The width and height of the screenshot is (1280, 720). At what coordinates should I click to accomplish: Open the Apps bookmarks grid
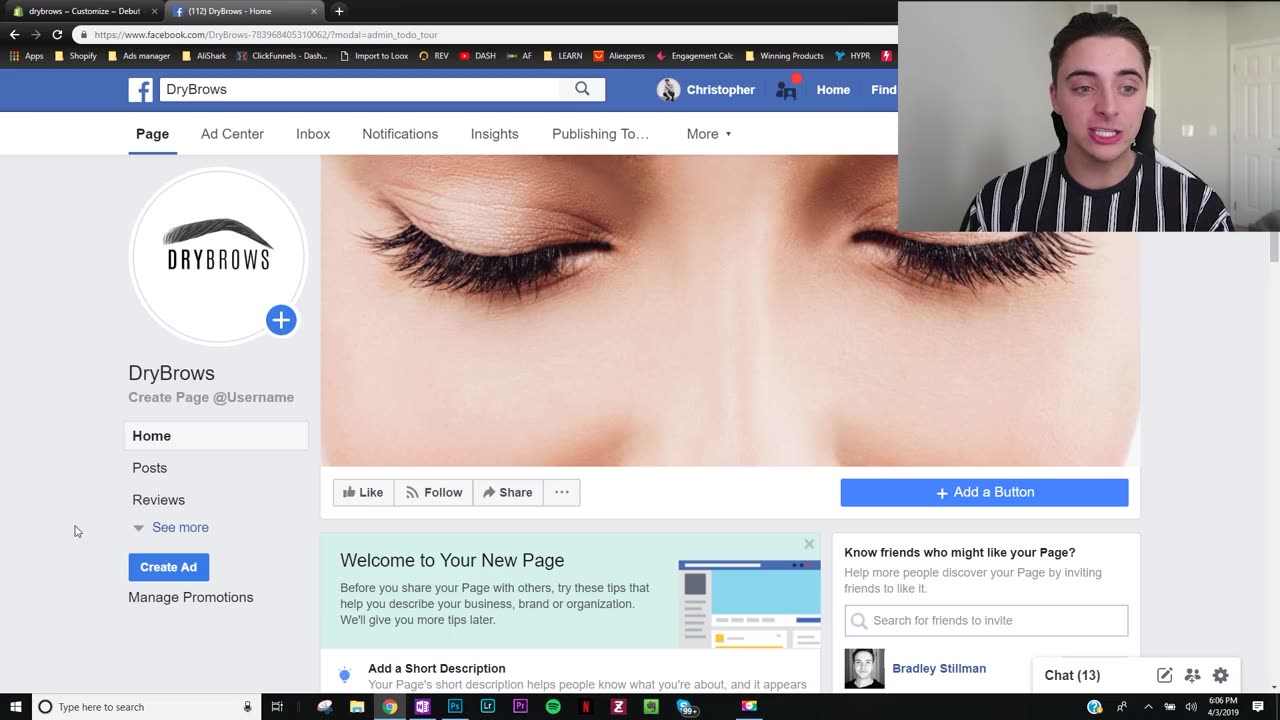[x=26, y=56]
